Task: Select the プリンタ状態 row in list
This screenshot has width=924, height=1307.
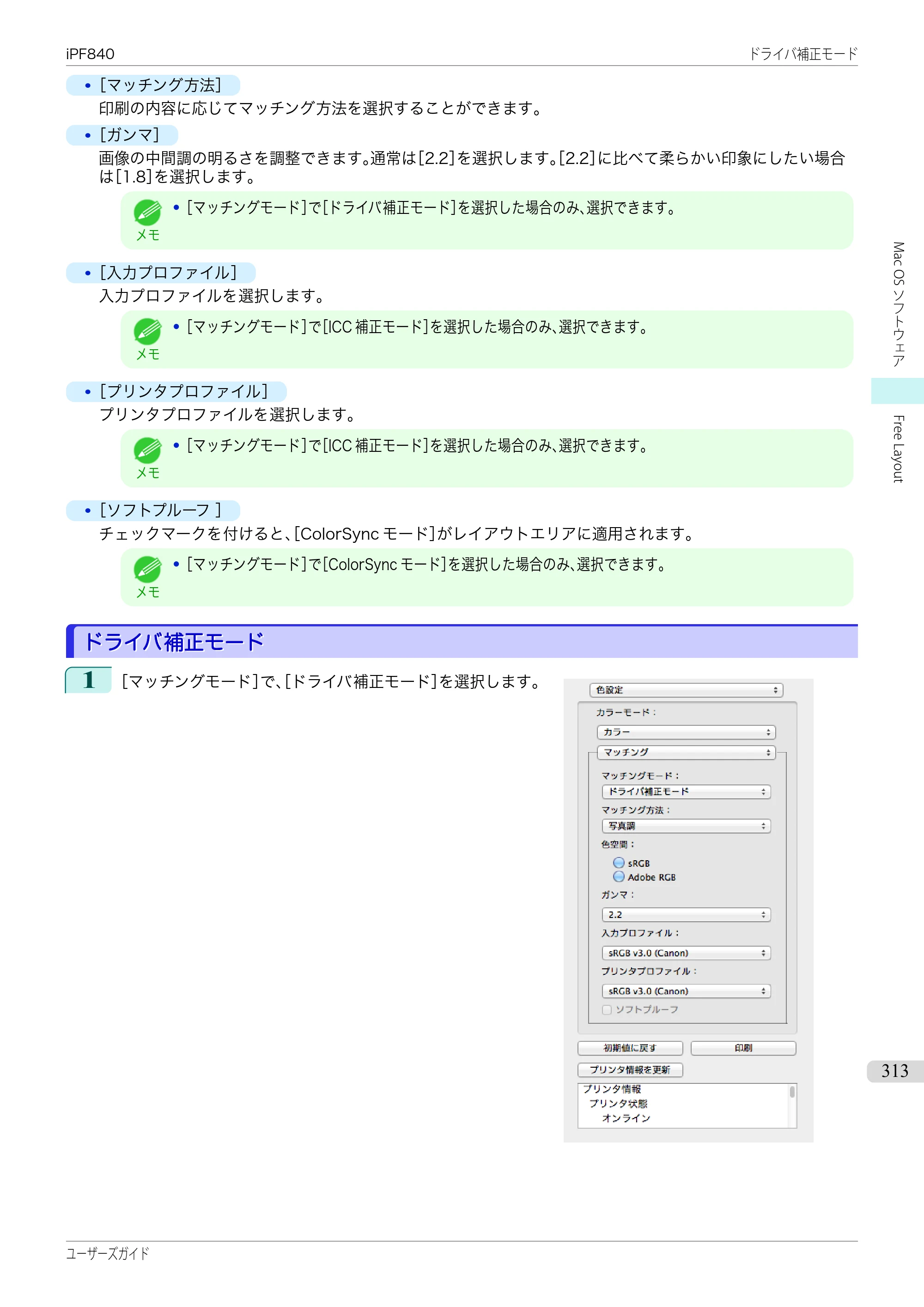Action: [618, 1103]
